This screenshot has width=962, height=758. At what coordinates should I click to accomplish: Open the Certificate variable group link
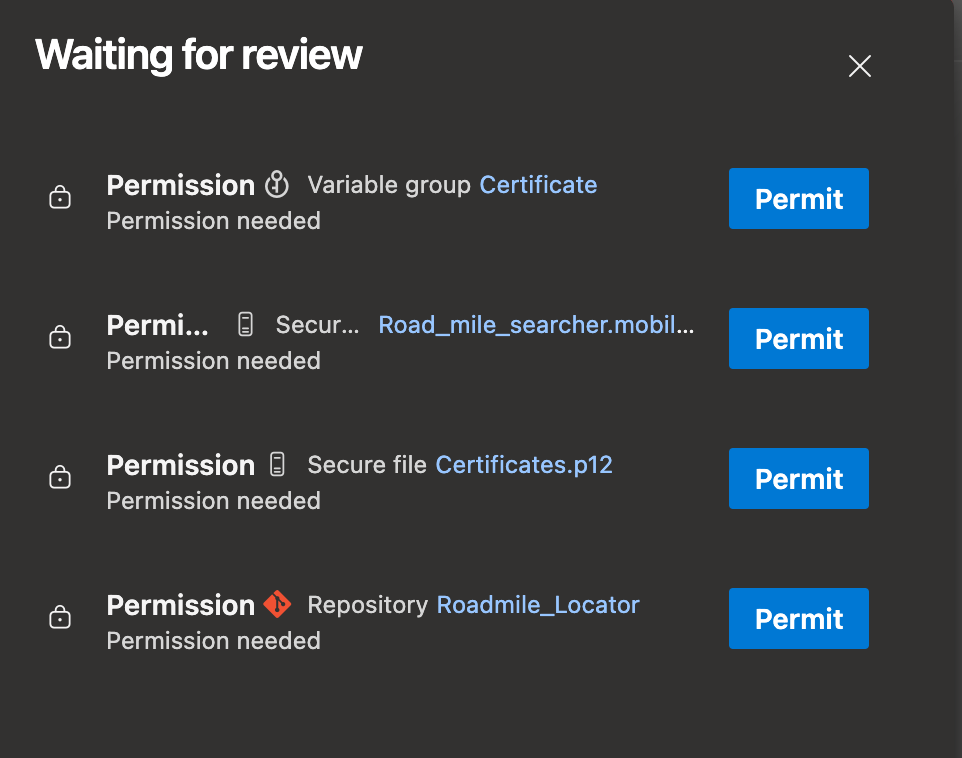538,185
